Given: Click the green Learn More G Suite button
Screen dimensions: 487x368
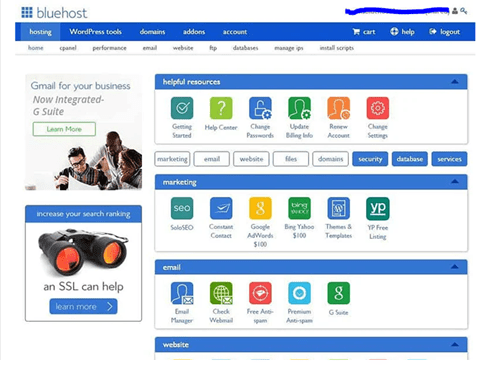Looking at the screenshot, I should [x=64, y=129].
